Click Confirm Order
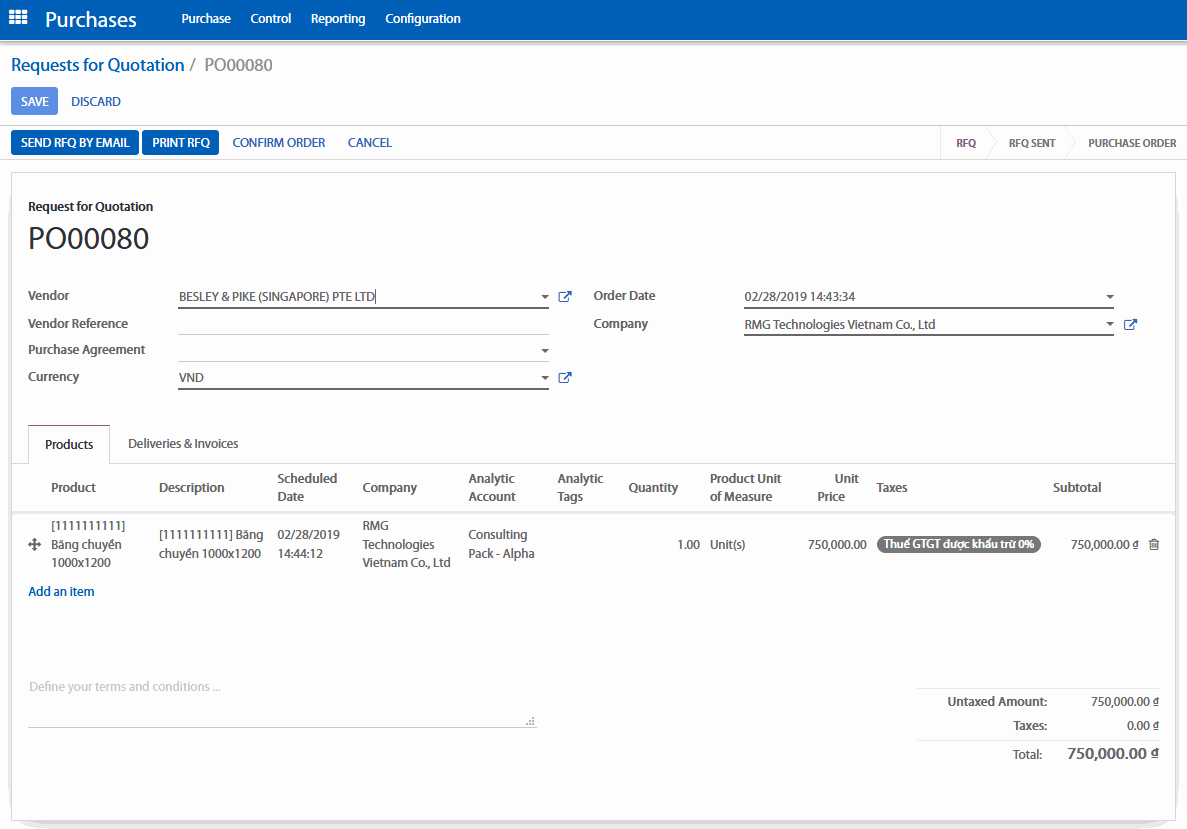 tap(278, 143)
